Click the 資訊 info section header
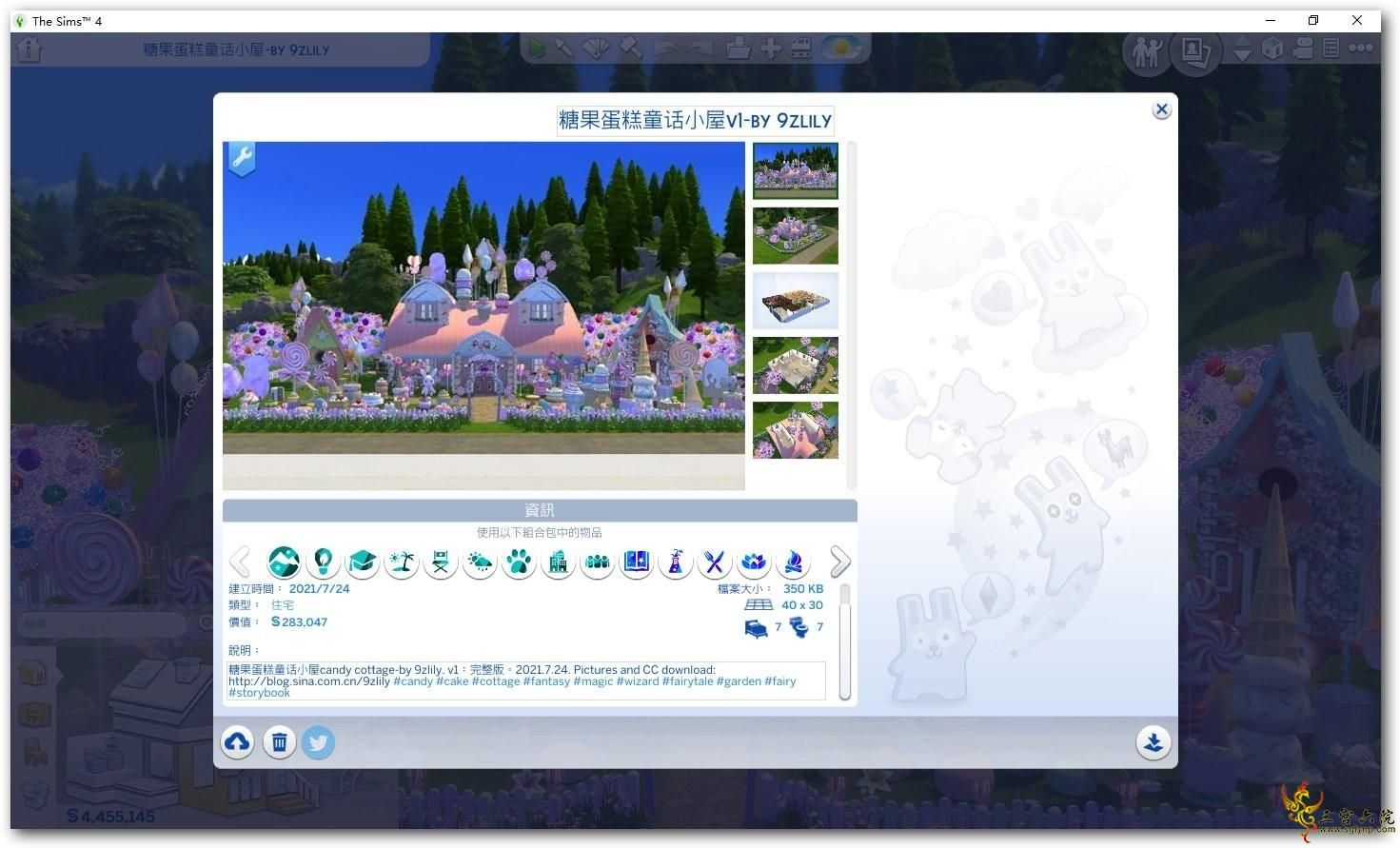 pyautogui.click(x=540, y=511)
